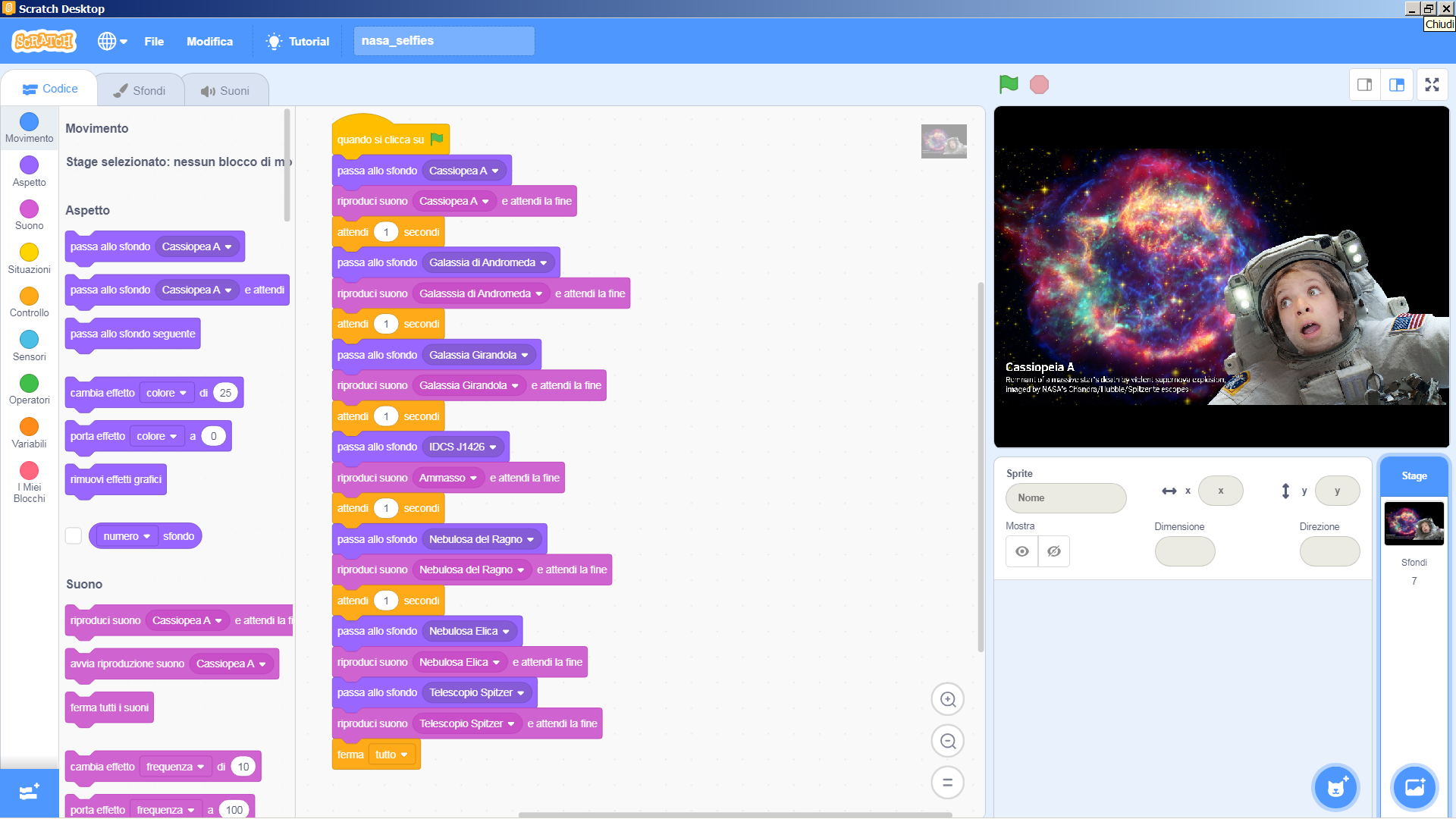Open Cassiopea A dropdown in script's first passa allo sfondo
1456x819 pixels.
point(464,171)
